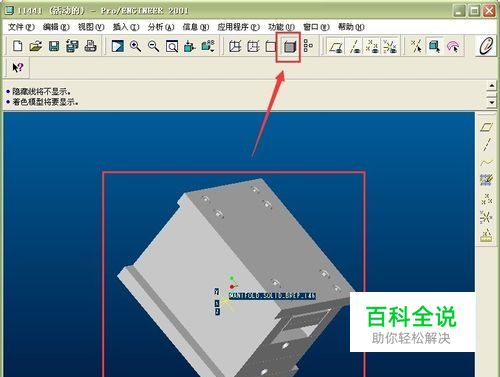Select the coordinate system label on model
This screenshot has height=377, width=500.
[272, 295]
